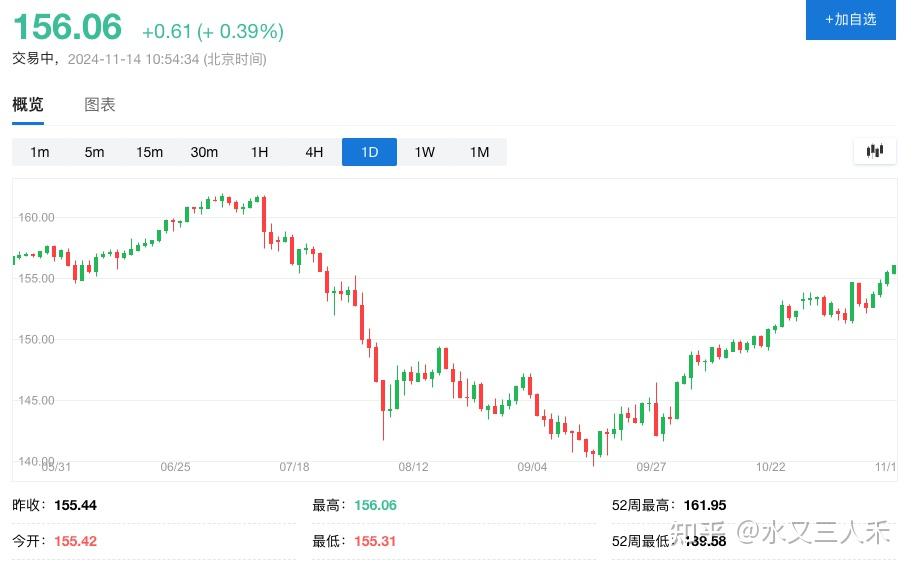
Task: Select the 30m timeframe
Action: coord(204,152)
